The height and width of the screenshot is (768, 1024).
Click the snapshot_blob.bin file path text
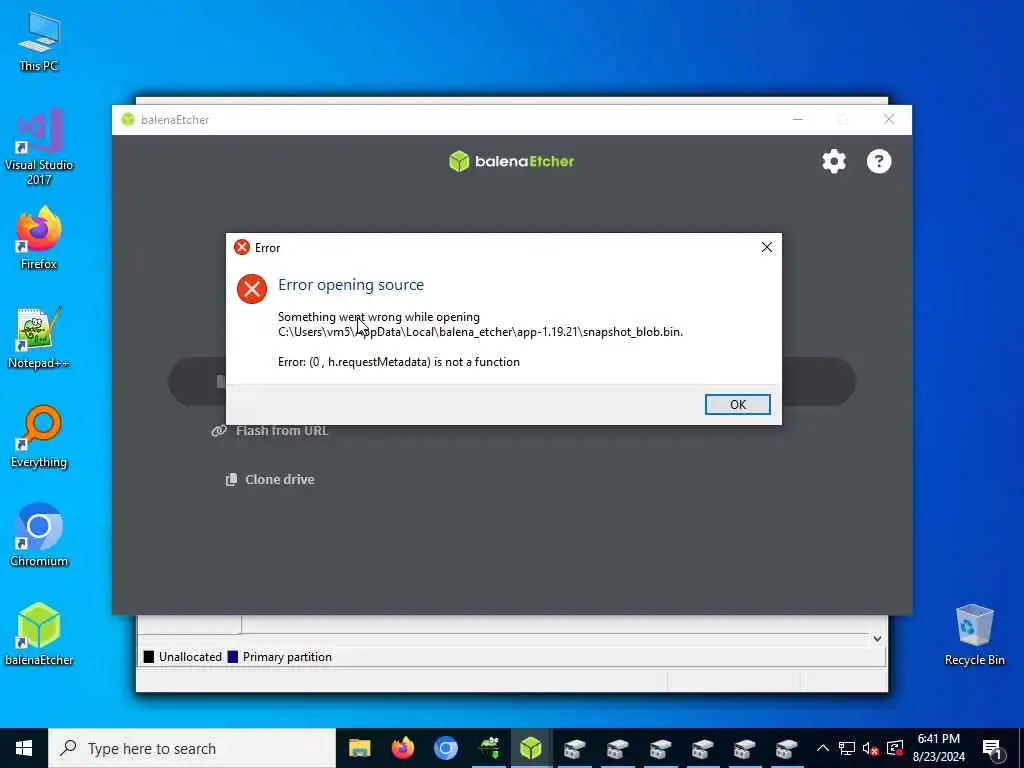[x=480, y=332]
